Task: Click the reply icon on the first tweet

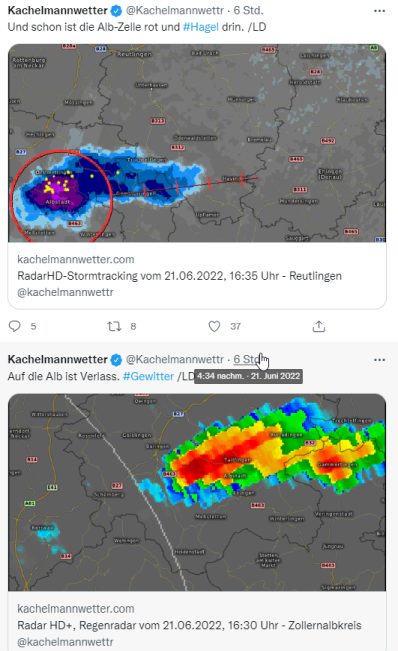Action: [15, 326]
